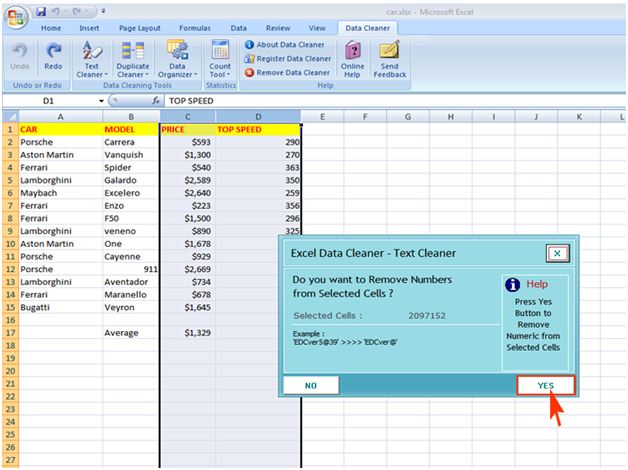Click the cell containing 911
The width and height of the screenshot is (628, 470).
[x=131, y=269]
